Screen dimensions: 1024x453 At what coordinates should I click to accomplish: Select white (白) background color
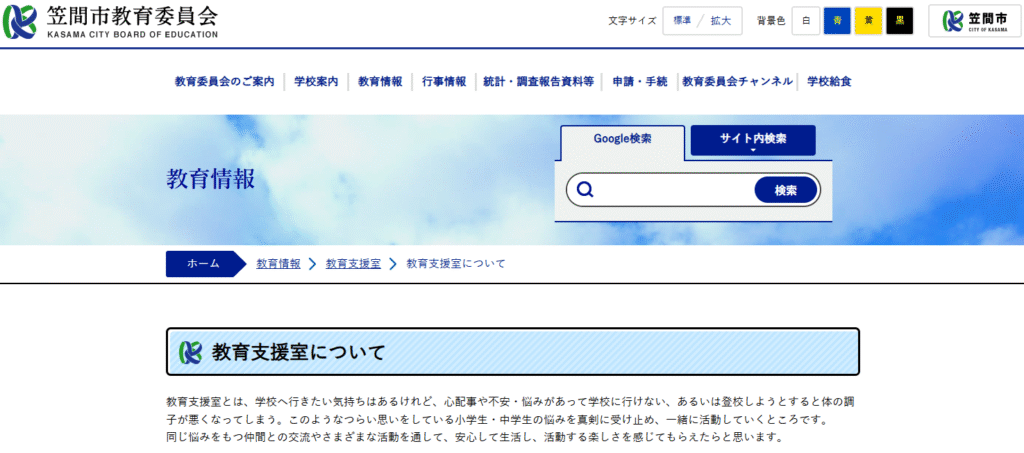point(806,21)
